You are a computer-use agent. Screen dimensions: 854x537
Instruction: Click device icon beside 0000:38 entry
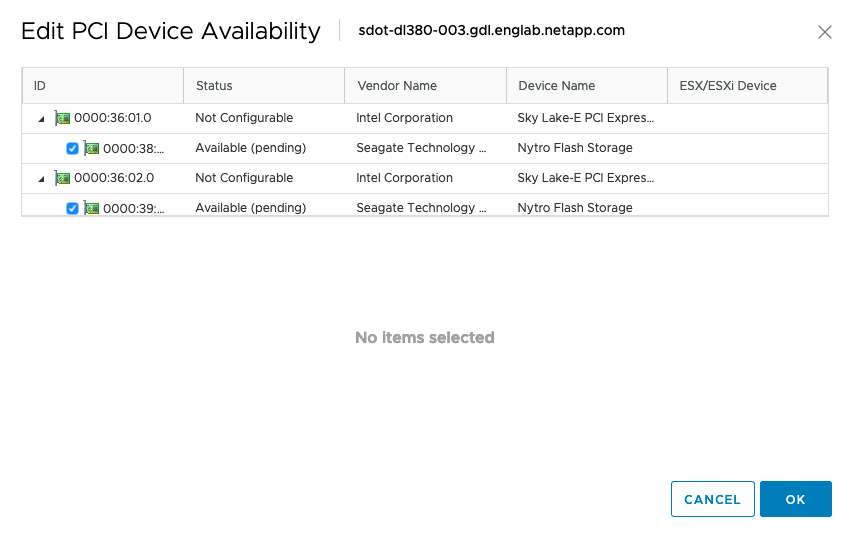[92, 148]
